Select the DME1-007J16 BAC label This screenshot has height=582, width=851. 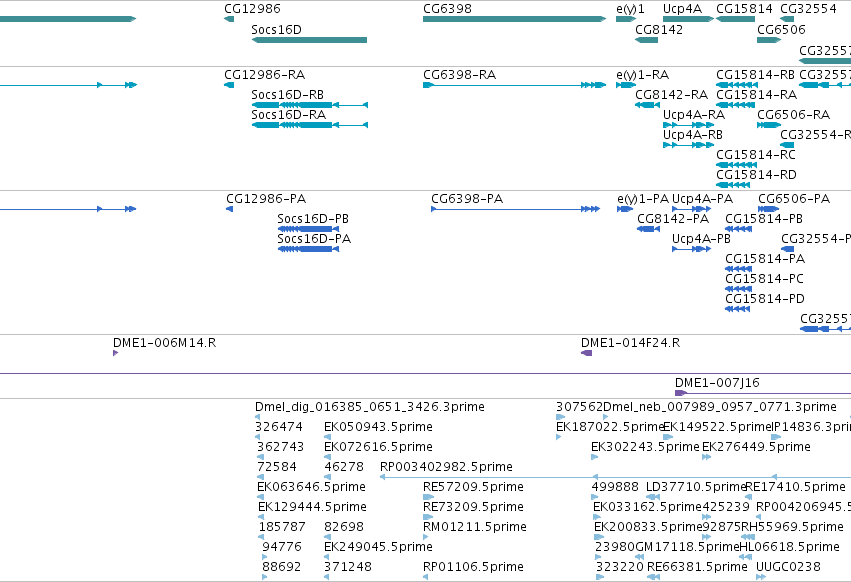[717, 383]
